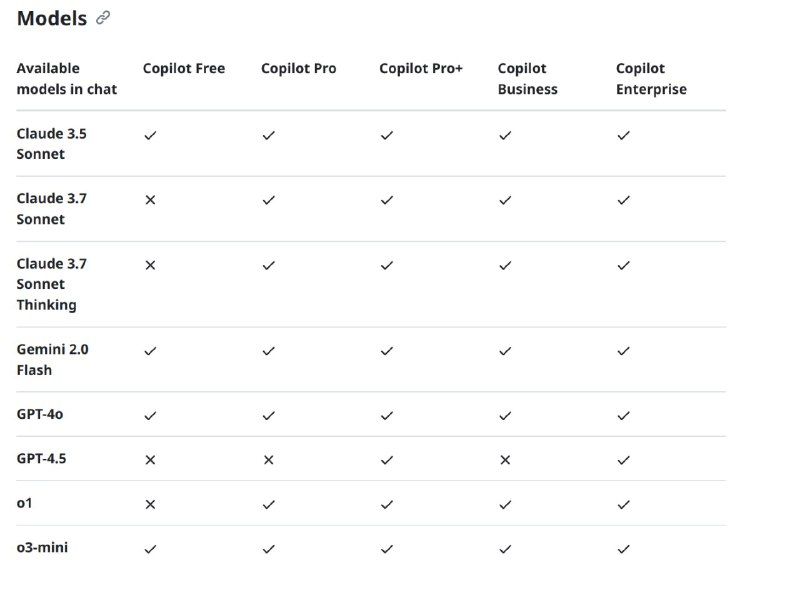Click the o3-mini row label
This screenshot has width=800, height=595.
click(x=43, y=548)
